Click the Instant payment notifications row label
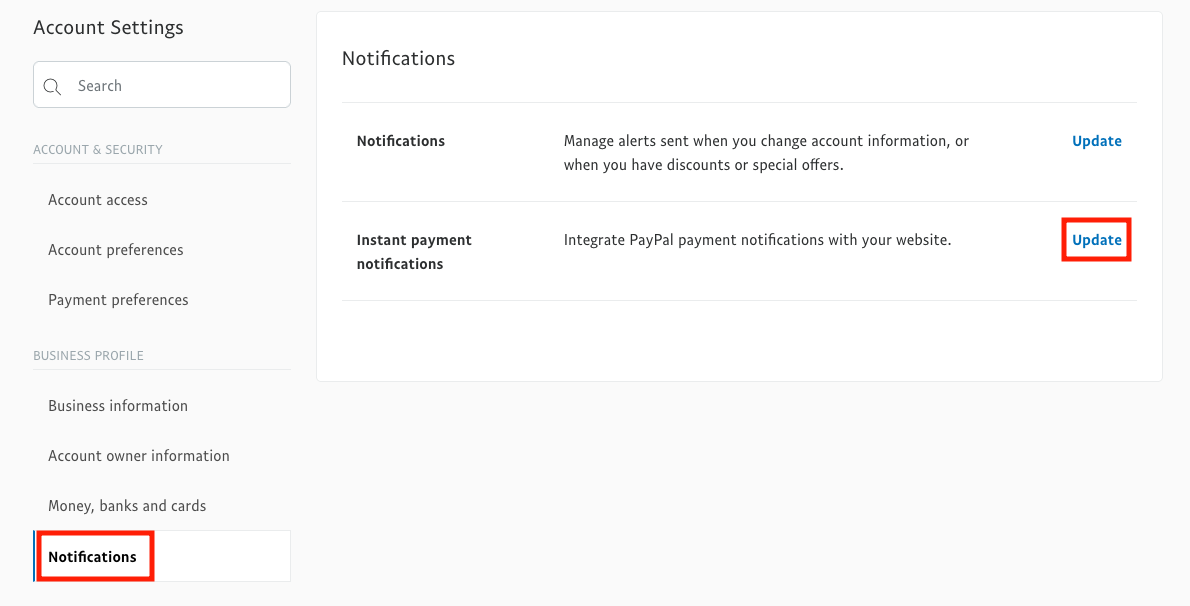 414,252
